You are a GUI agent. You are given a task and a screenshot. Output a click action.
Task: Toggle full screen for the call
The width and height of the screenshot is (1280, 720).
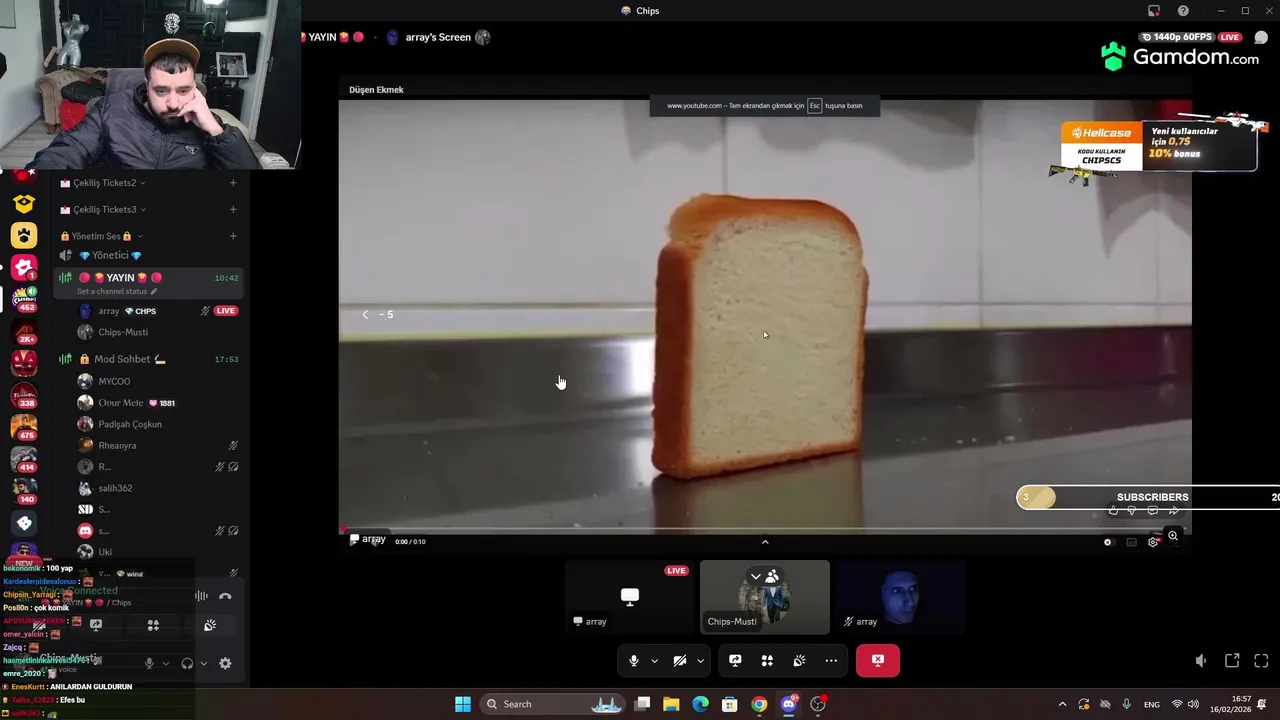(x=1261, y=661)
